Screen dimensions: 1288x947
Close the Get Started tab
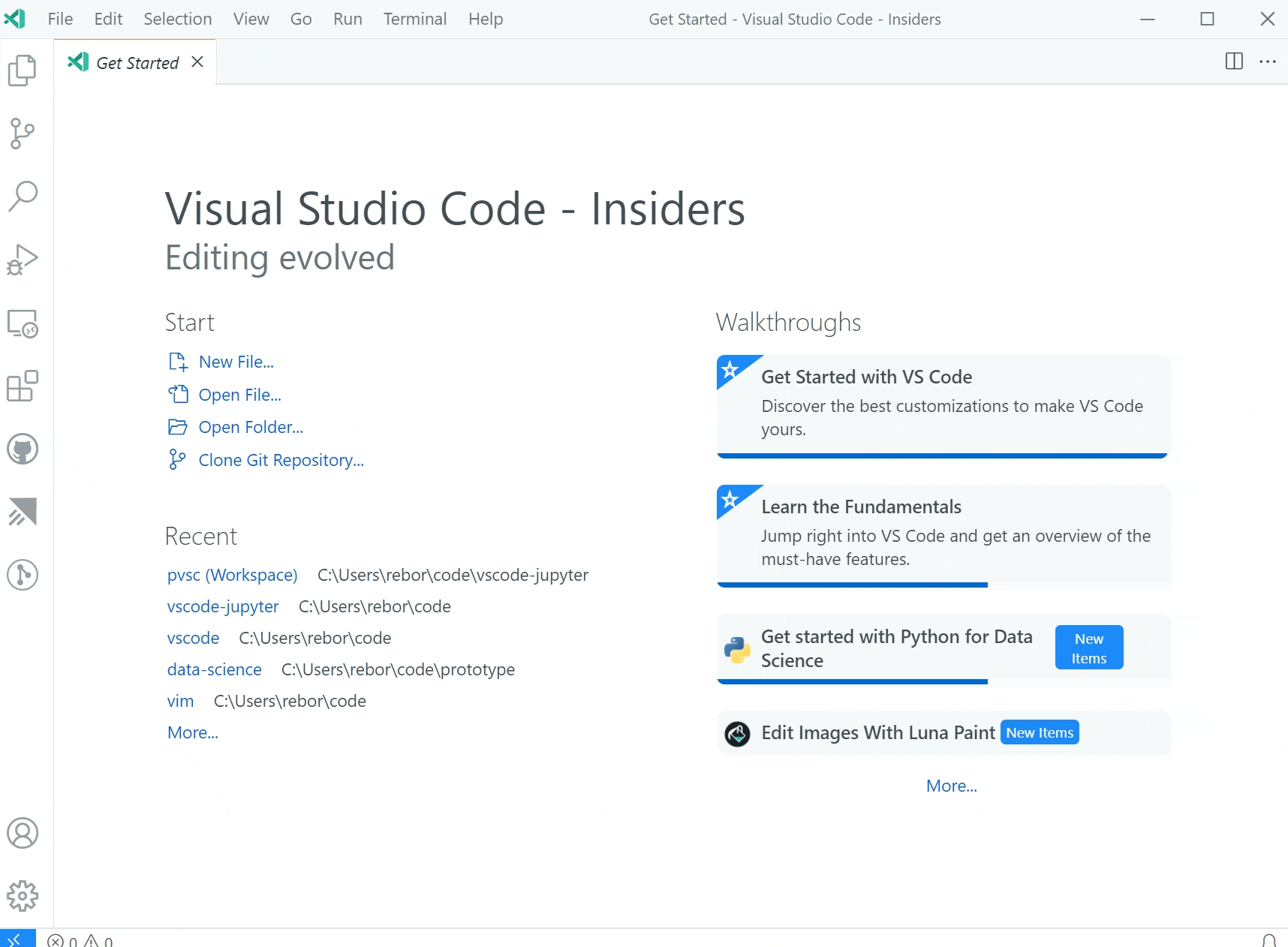pyautogui.click(x=197, y=62)
